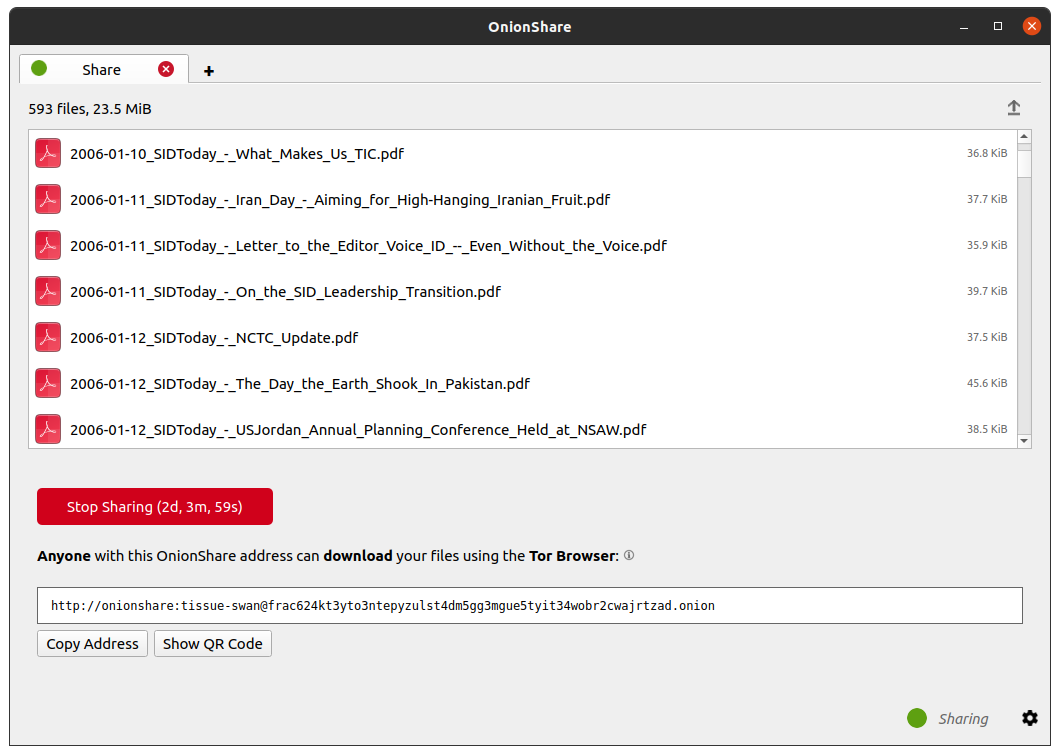Click the OnionShare window title
Image resolution: width=1060 pixels, height=755 pixels.
point(529,27)
